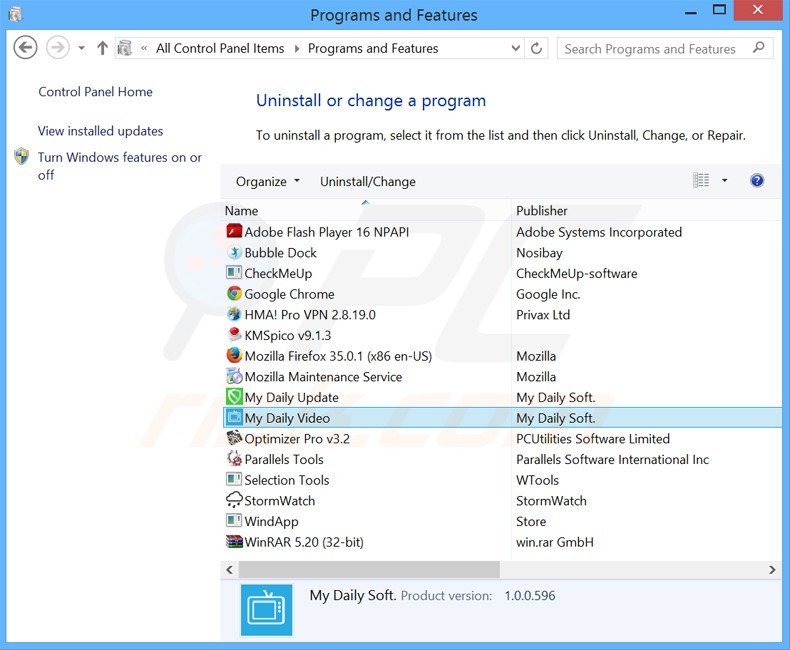Click the Nosibay publisher cell
The height and width of the screenshot is (650, 790).
pyautogui.click(x=539, y=253)
